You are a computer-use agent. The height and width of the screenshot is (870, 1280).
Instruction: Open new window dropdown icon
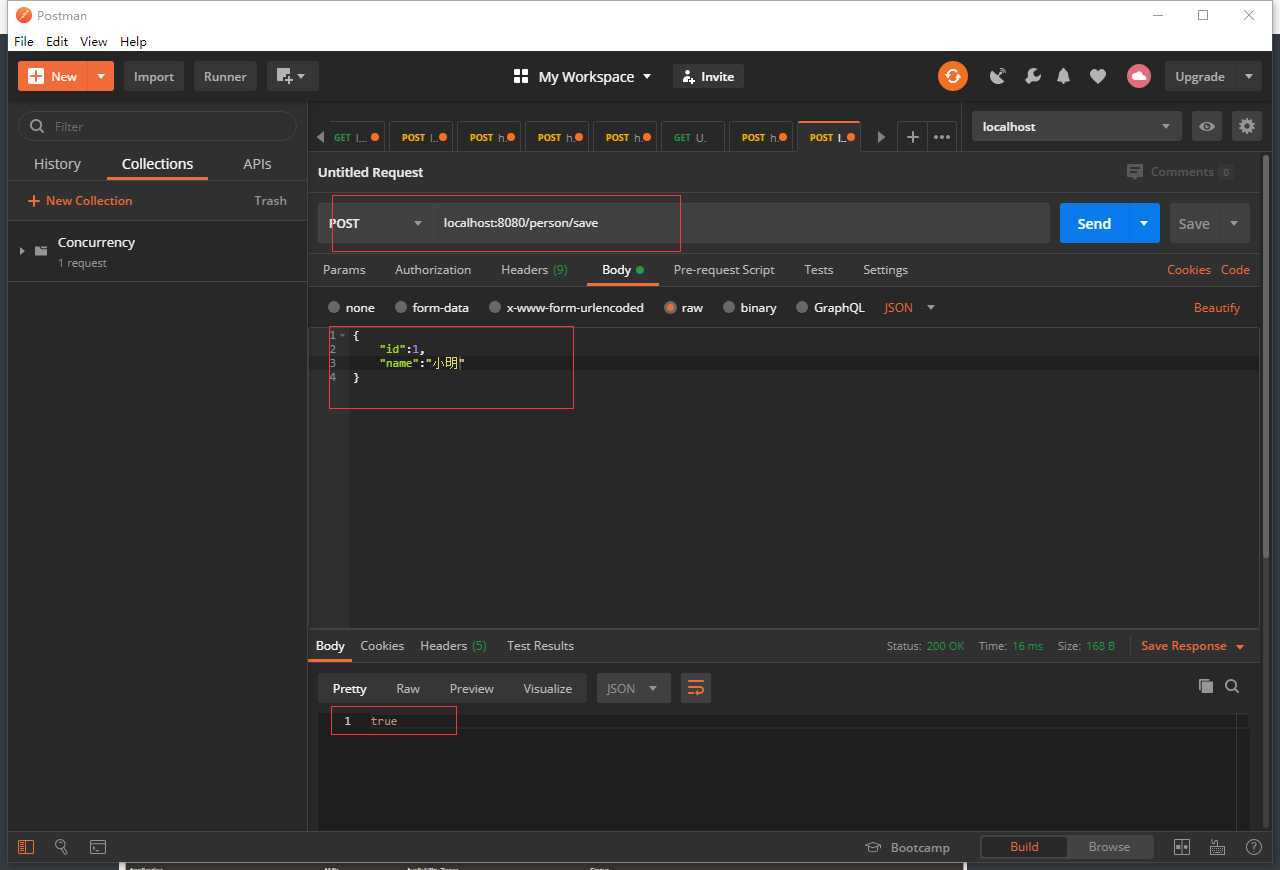click(x=292, y=76)
